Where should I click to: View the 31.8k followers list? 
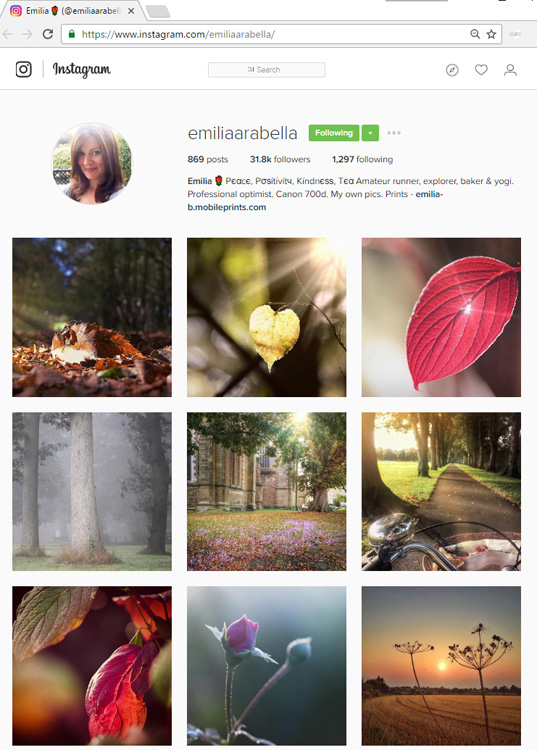coord(280,159)
